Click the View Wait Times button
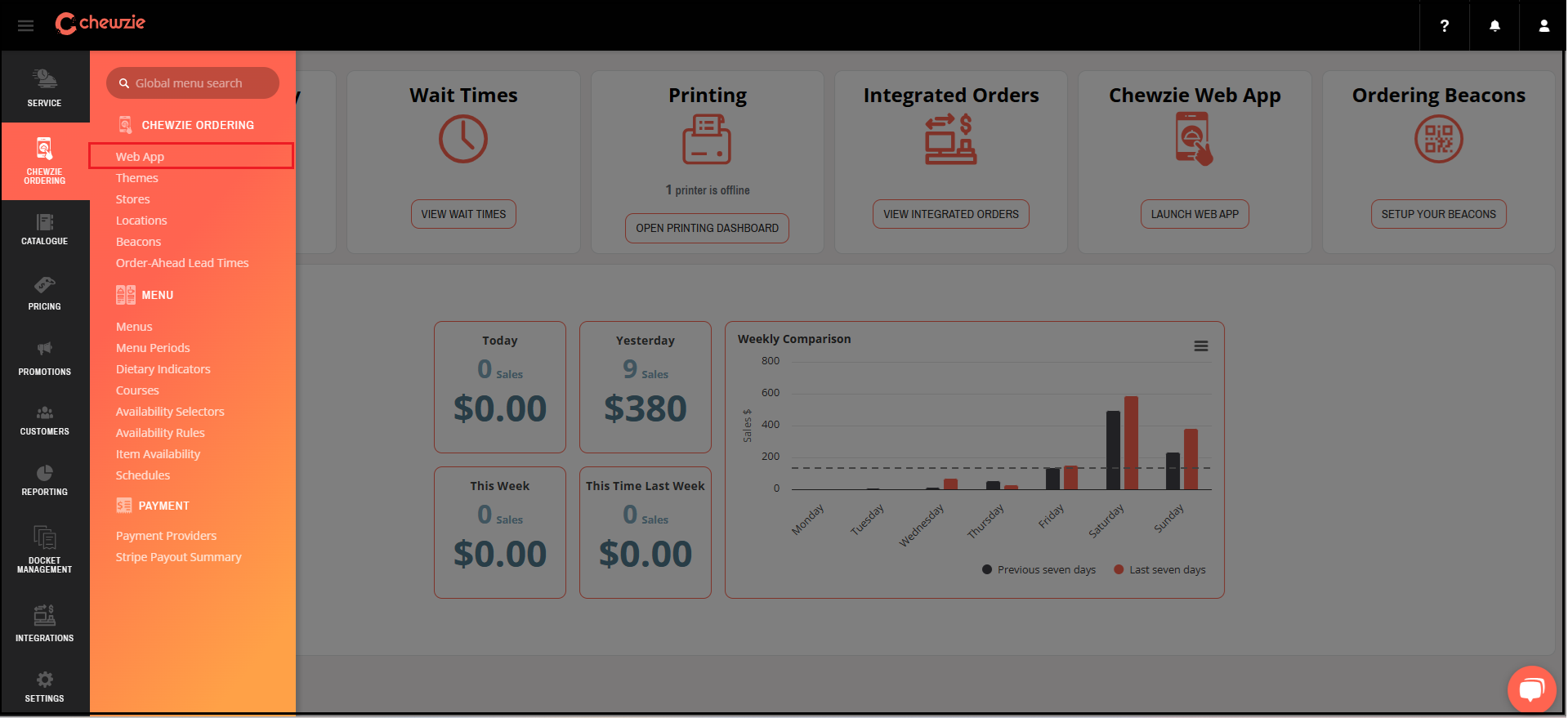This screenshot has height=718, width=1568. [463, 214]
